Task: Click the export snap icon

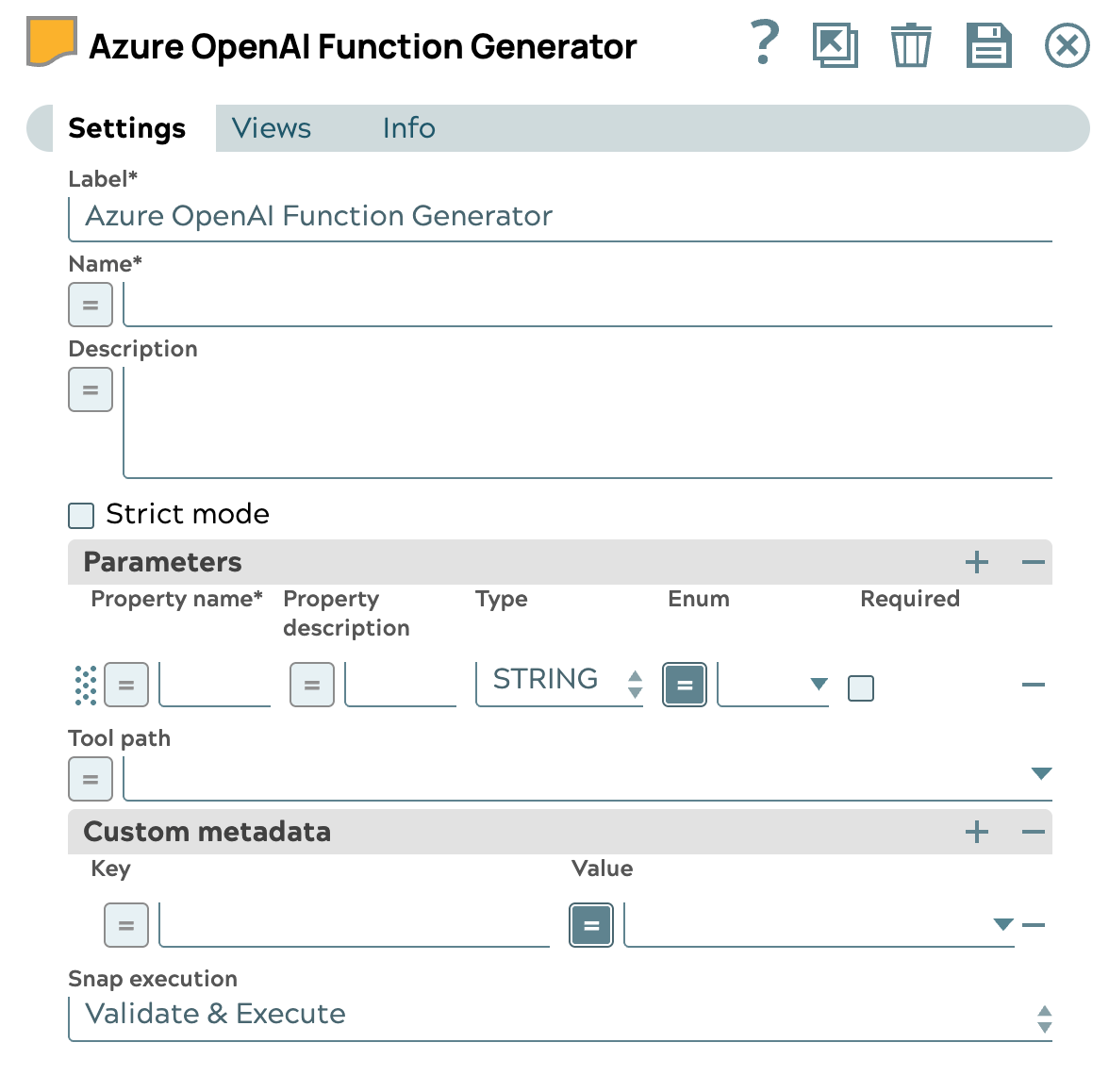Action: coord(836,44)
